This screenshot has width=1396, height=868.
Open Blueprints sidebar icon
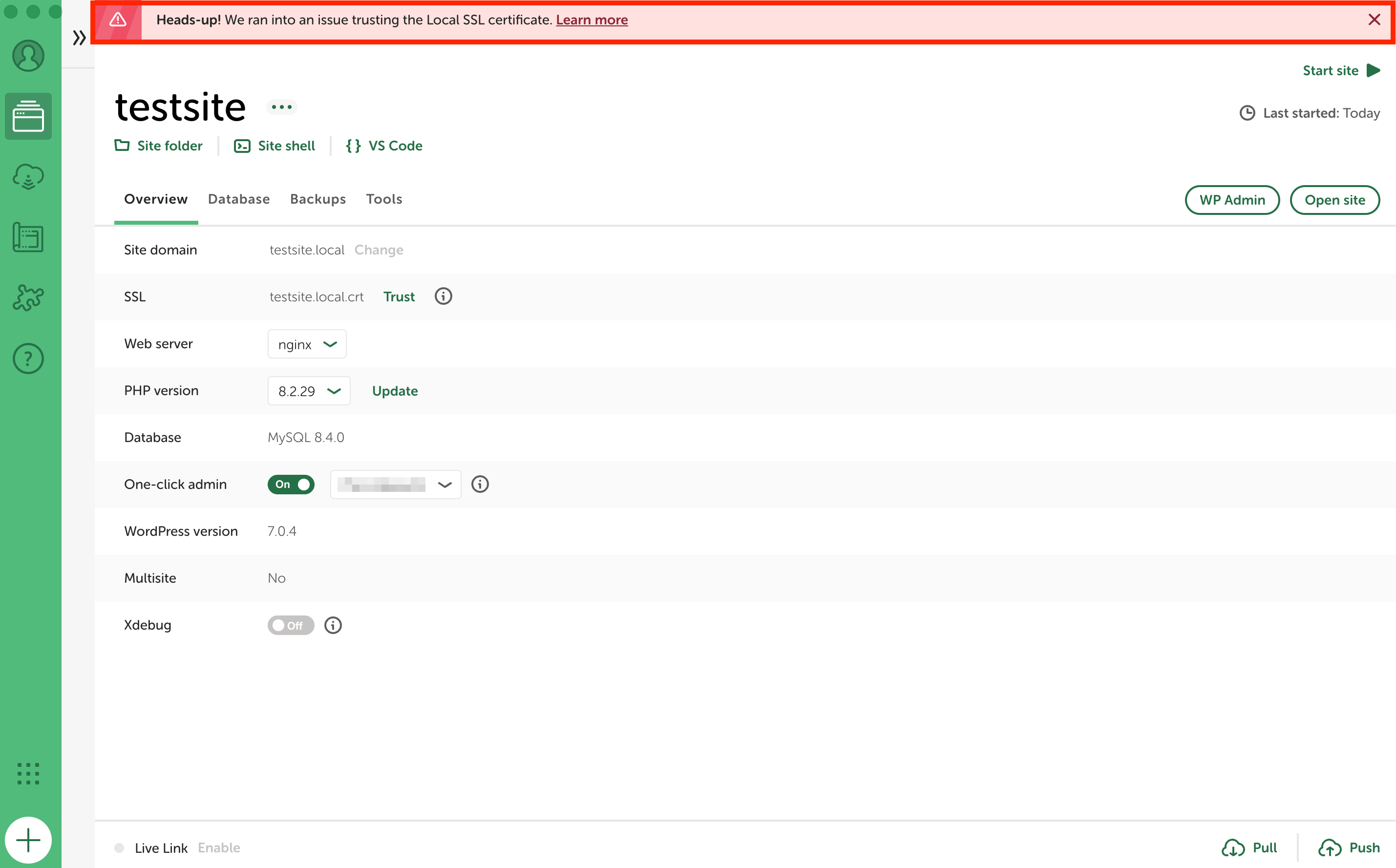point(28,237)
